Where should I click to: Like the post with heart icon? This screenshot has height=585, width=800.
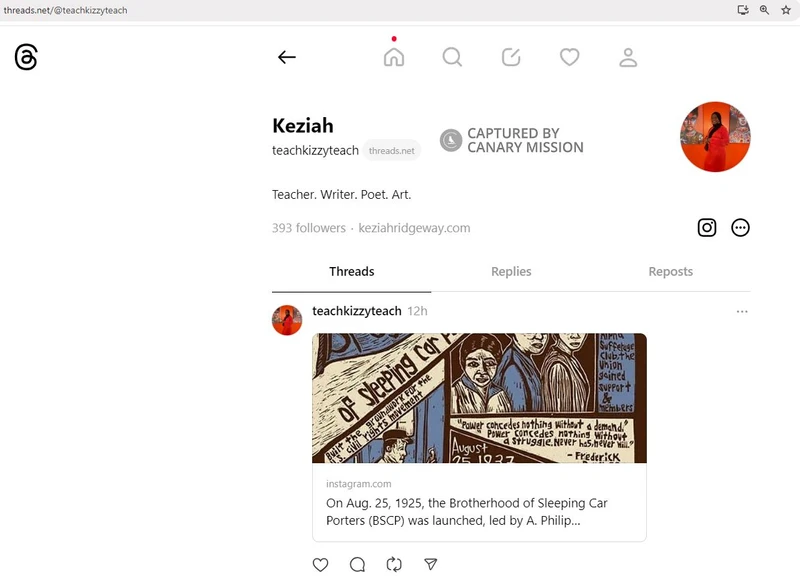click(x=320, y=565)
